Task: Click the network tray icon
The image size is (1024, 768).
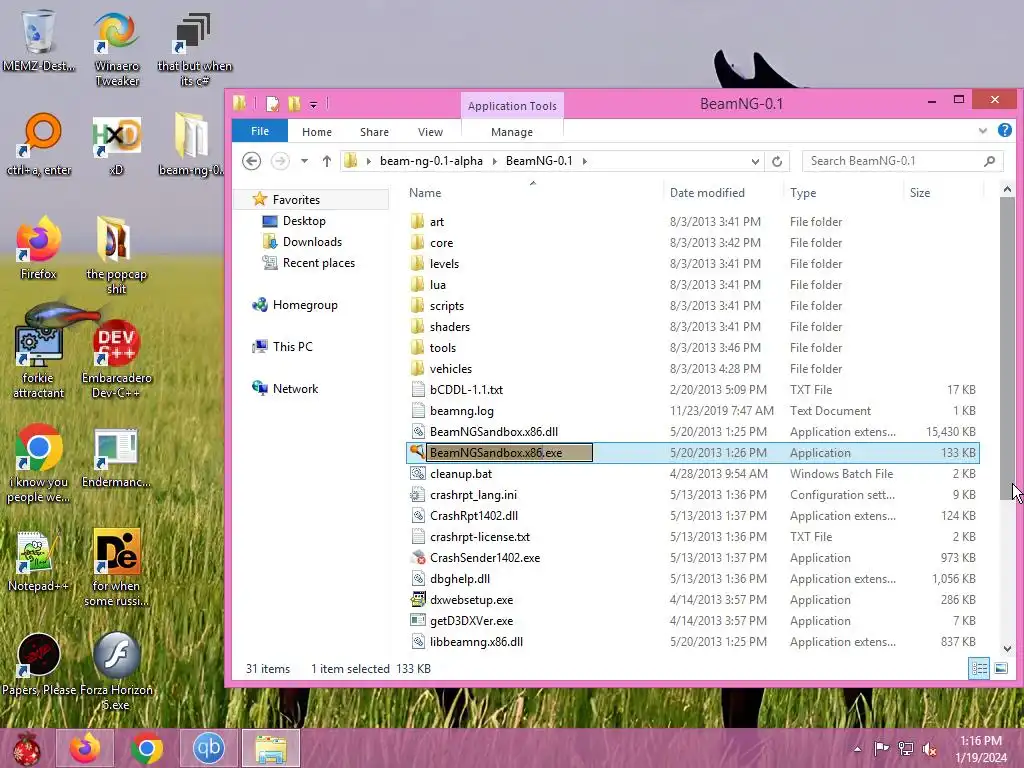Action: point(905,748)
